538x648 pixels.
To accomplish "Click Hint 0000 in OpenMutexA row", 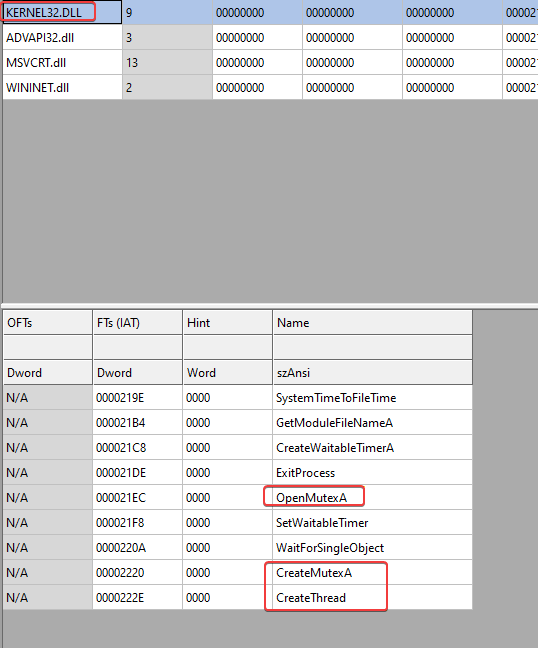I will click(x=228, y=498).
